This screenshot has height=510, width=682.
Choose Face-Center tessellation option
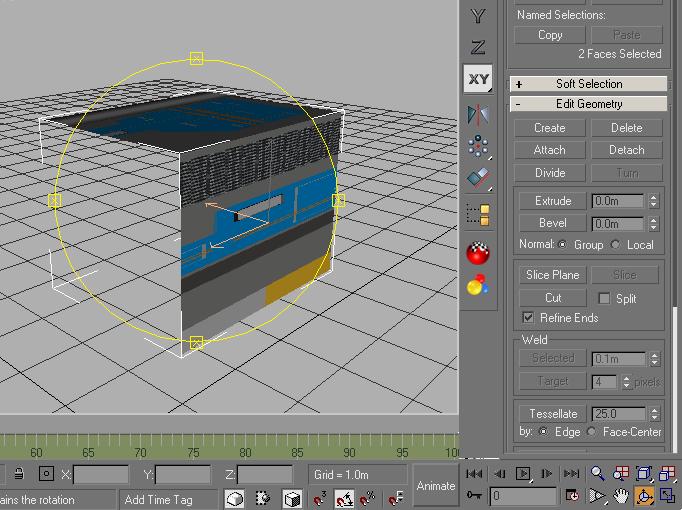point(592,432)
